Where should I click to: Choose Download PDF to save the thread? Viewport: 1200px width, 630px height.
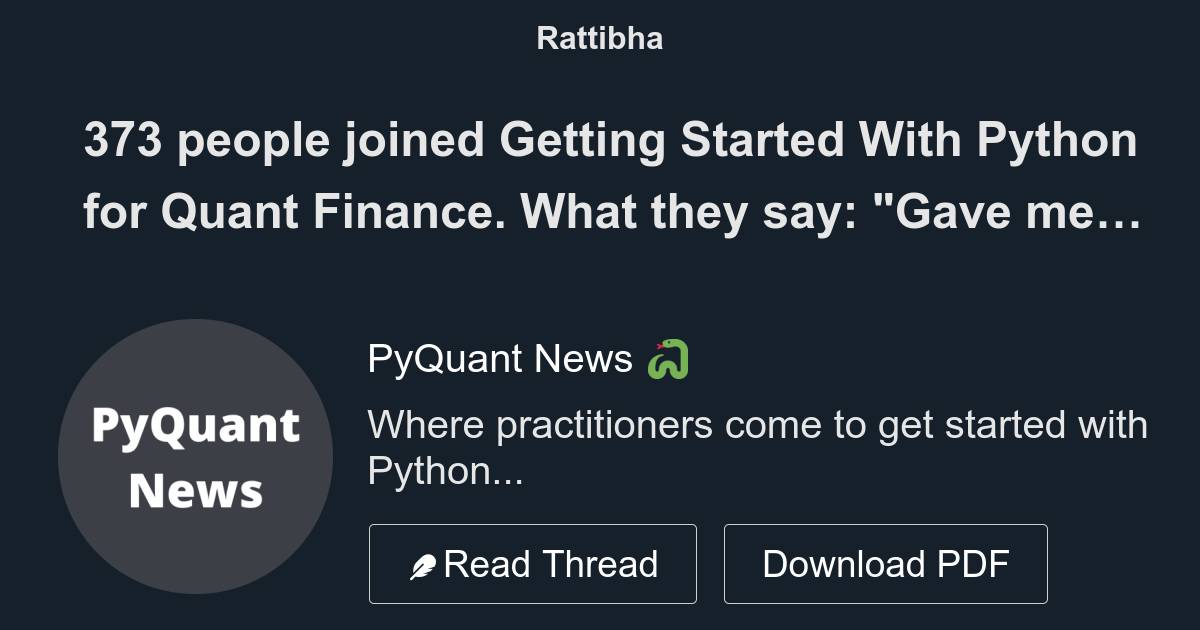886,563
